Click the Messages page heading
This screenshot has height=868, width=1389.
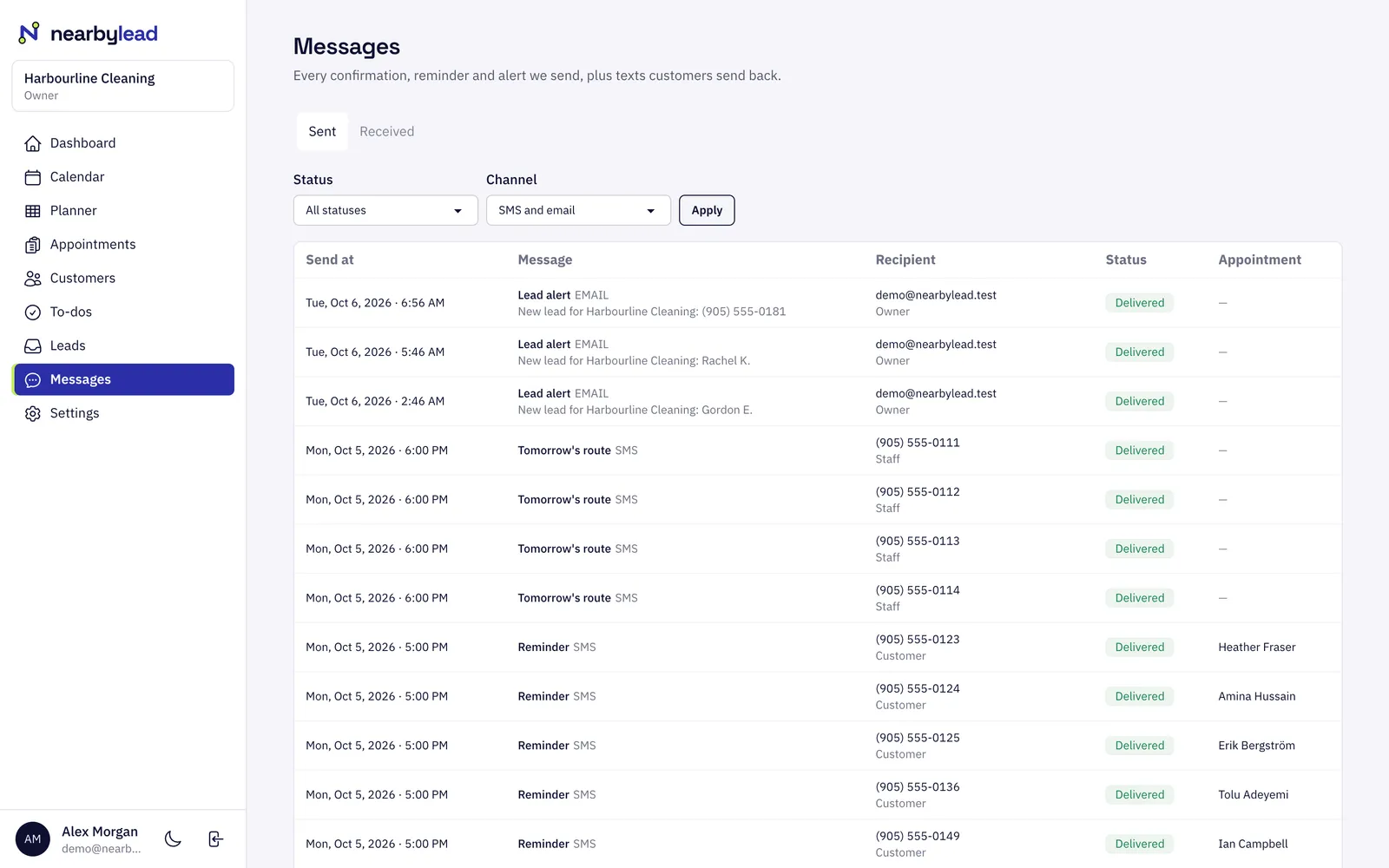point(346,47)
